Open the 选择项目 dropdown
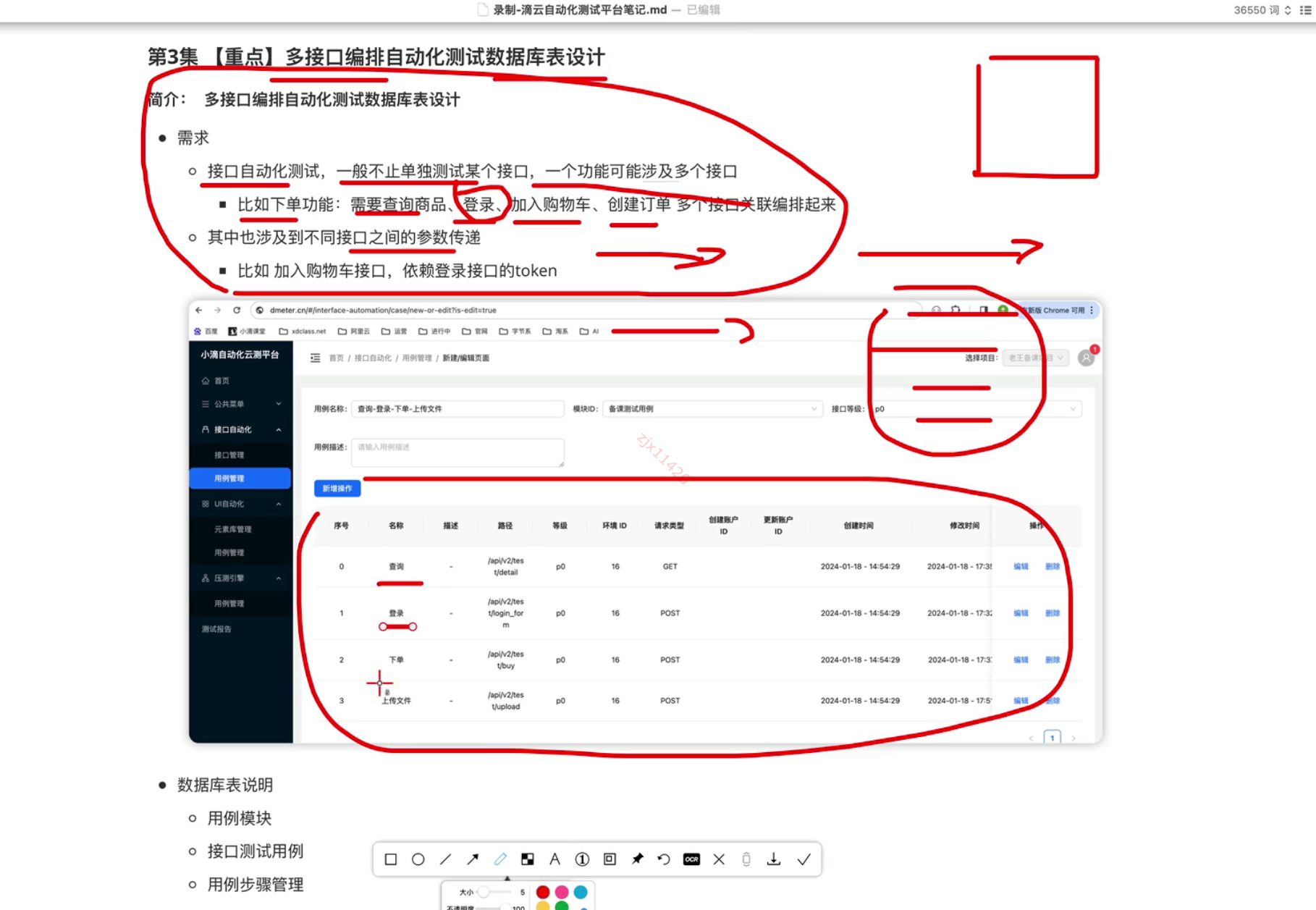This screenshot has width=1316, height=910. point(1035,358)
